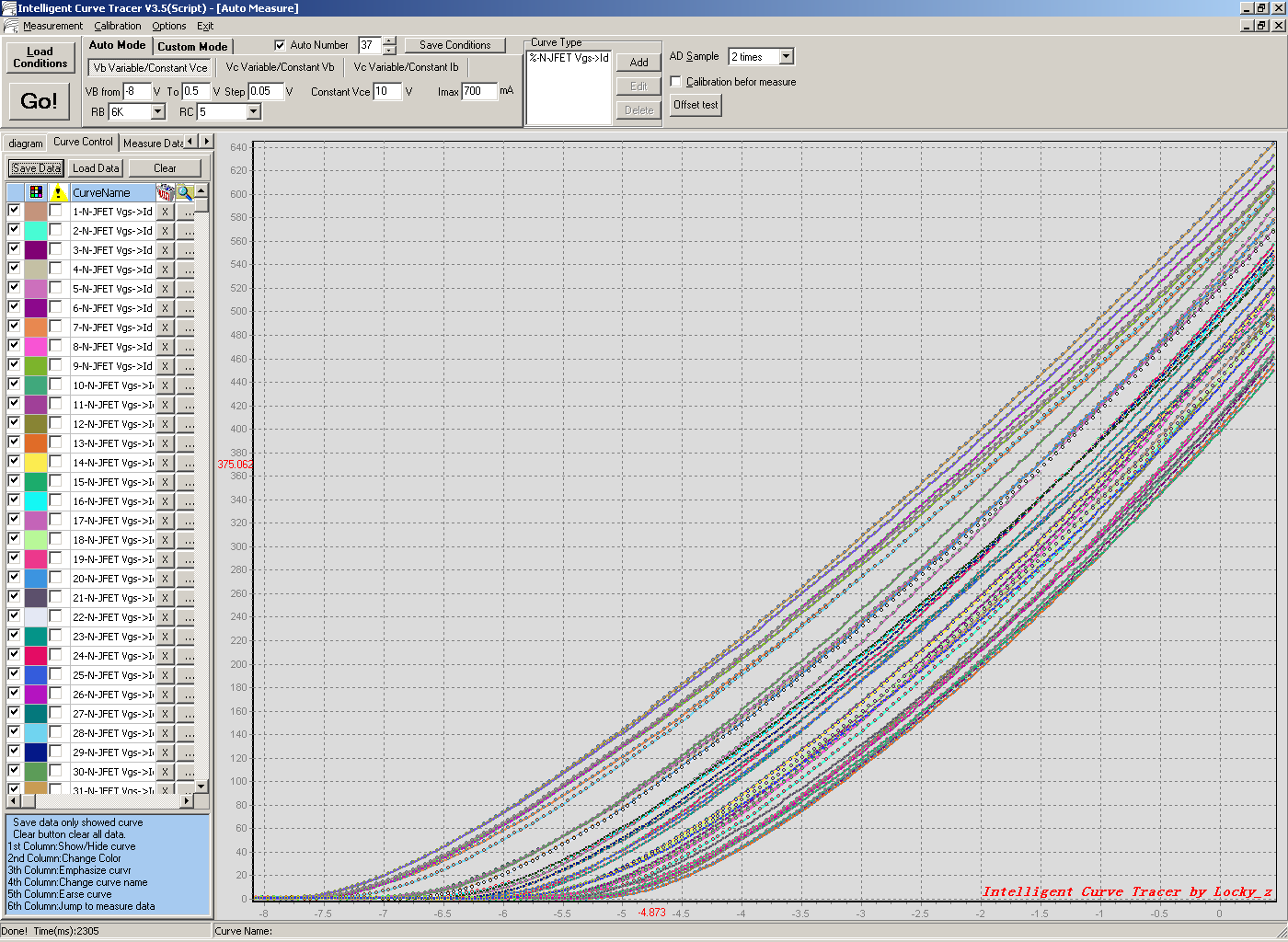
Task: Click the magnifier measure data header icon
Action: (185, 192)
